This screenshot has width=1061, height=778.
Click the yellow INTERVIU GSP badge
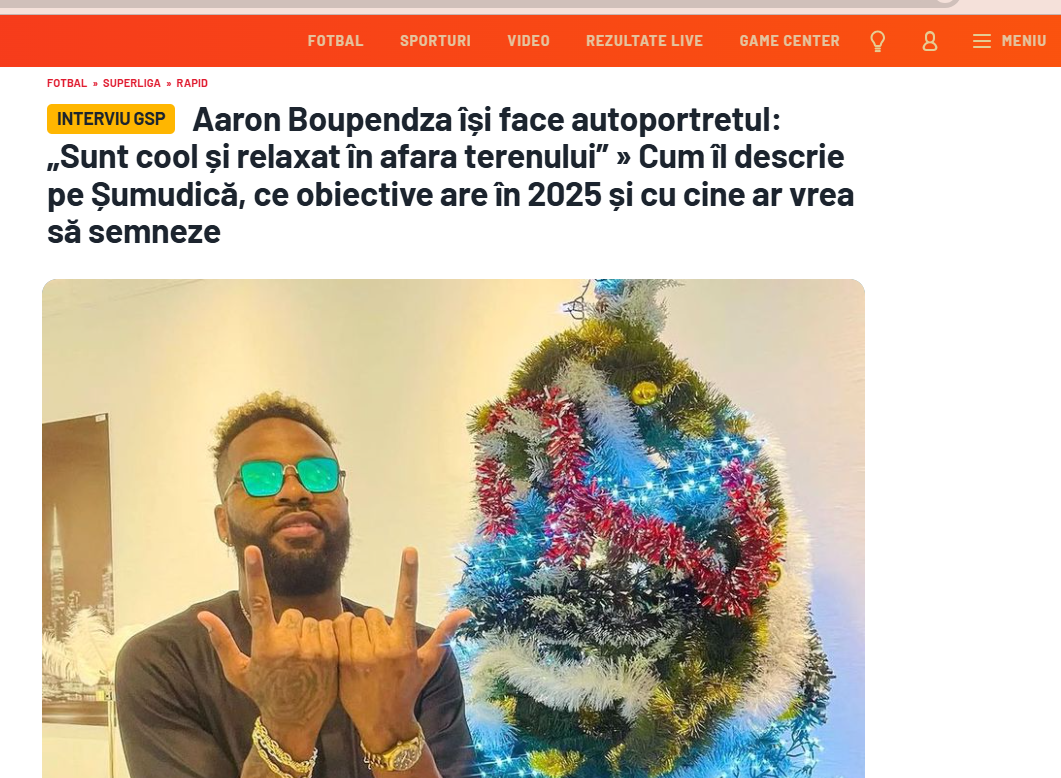click(x=111, y=119)
